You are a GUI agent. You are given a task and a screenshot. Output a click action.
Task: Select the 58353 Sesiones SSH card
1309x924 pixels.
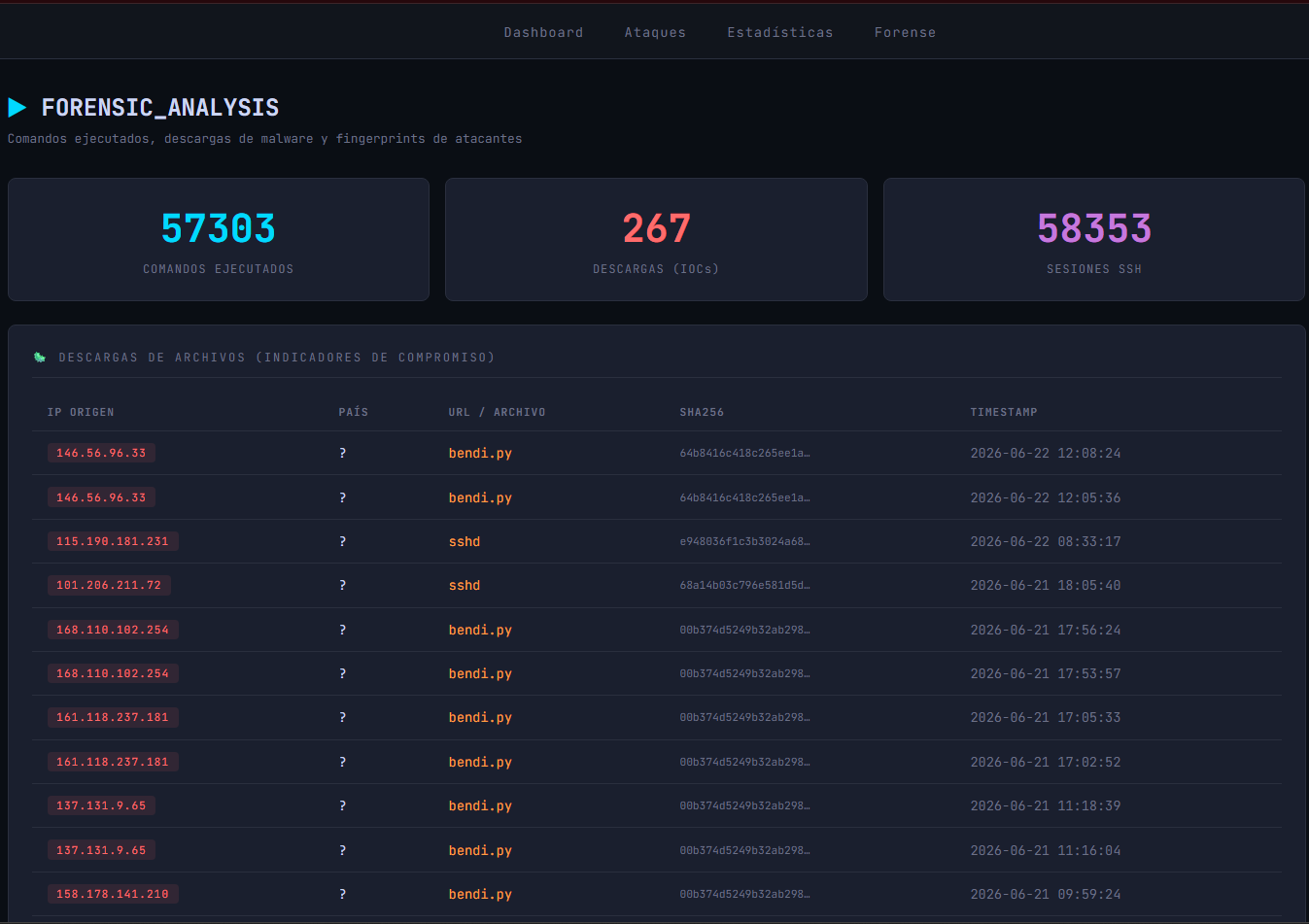(1094, 239)
